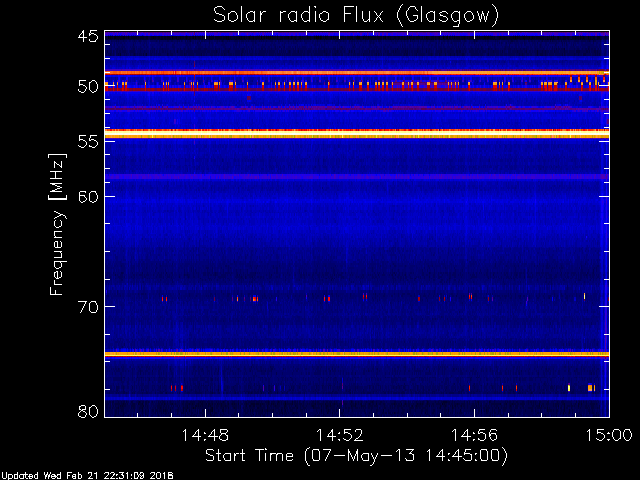Image resolution: width=640 pixels, height=480 pixels.
Task: Click the 14:48 time tick label
Action: [205, 435]
